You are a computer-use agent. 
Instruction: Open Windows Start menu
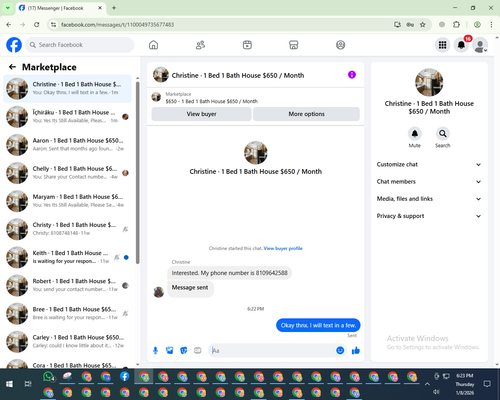(9, 384)
